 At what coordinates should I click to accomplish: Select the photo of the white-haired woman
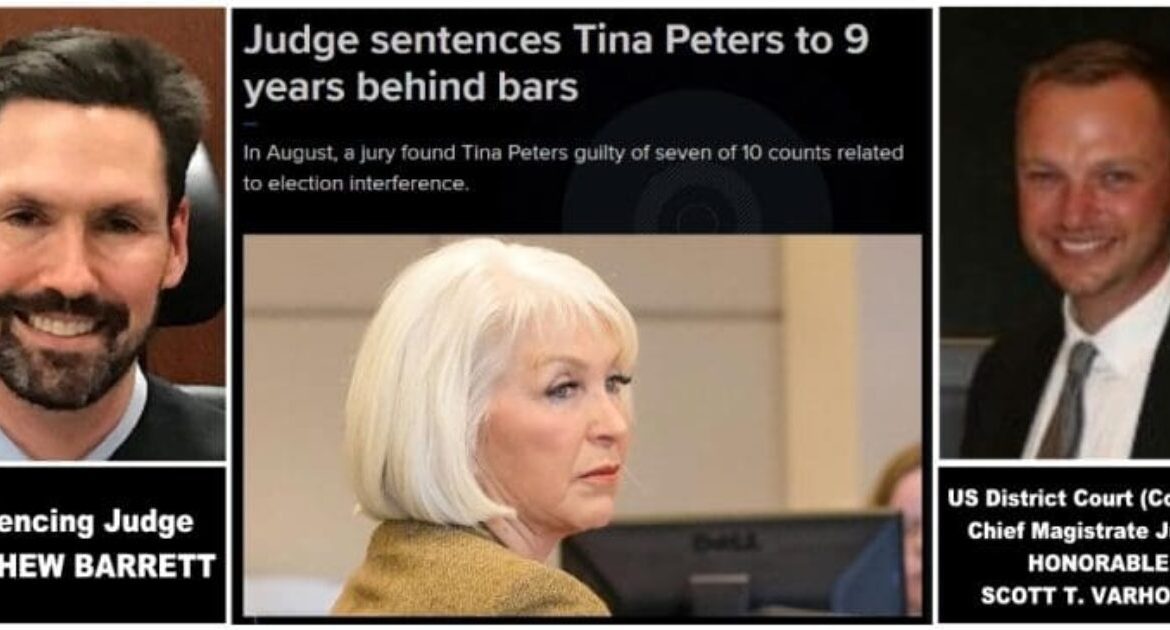click(x=582, y=425)
